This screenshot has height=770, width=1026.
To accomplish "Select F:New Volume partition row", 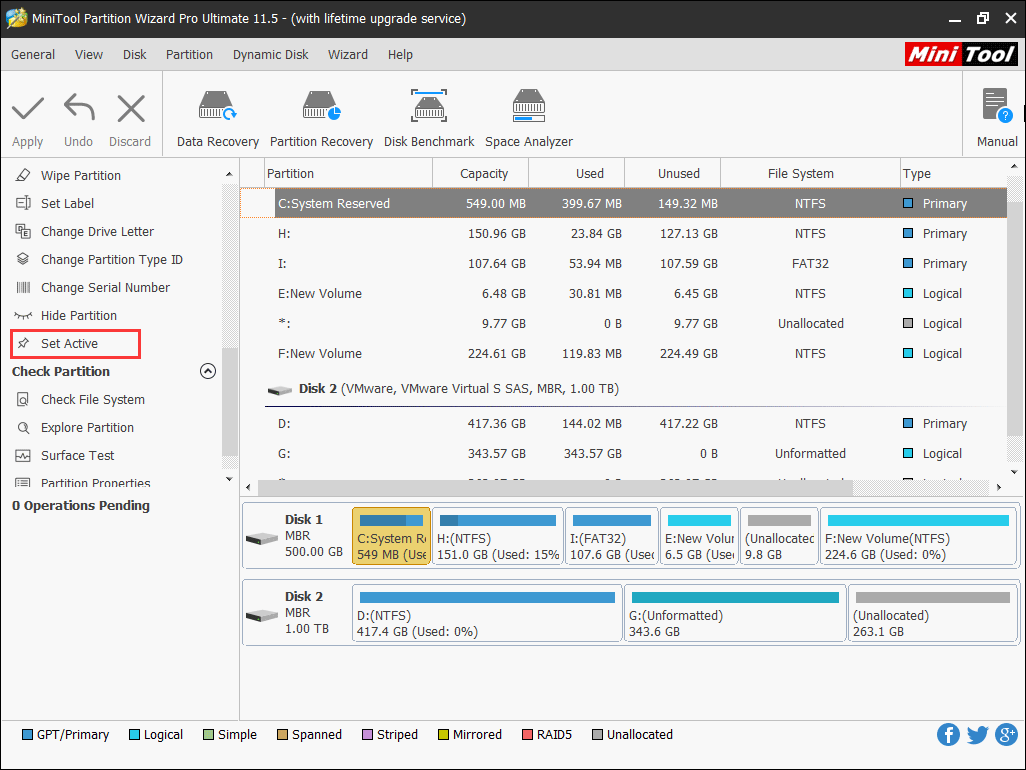I will click(624, 354).
